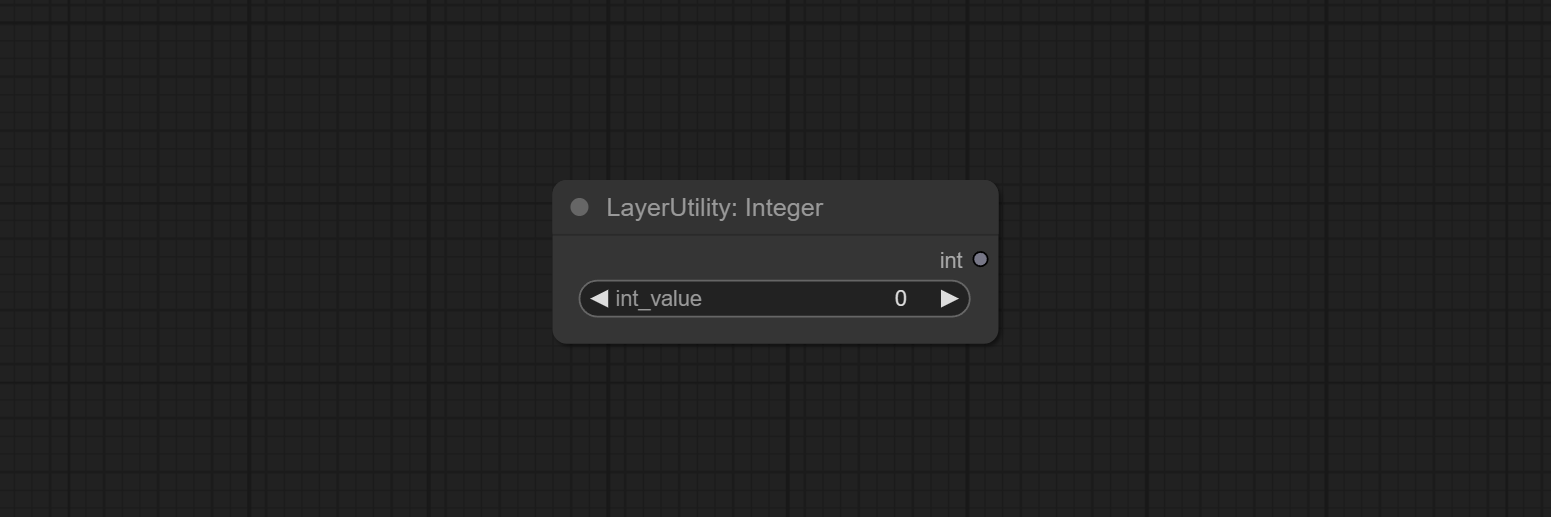The width and height of the screenshot is (1551, 517).
Task: Click the int_value label inside the widget
Action: [x=658, y=299]
